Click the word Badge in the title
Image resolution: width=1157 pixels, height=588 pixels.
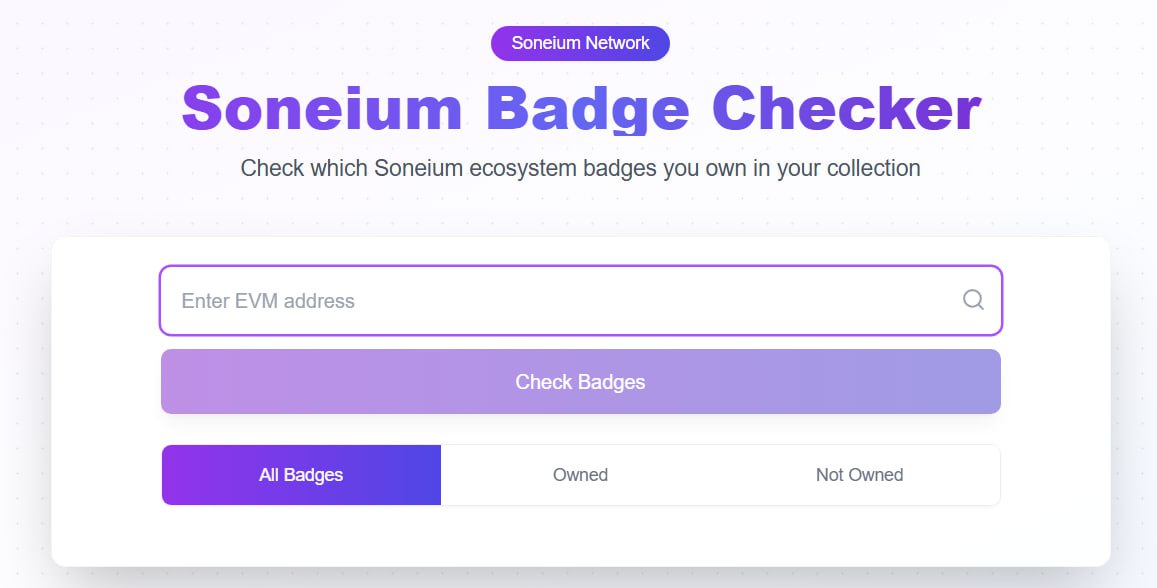coord(587,109)
